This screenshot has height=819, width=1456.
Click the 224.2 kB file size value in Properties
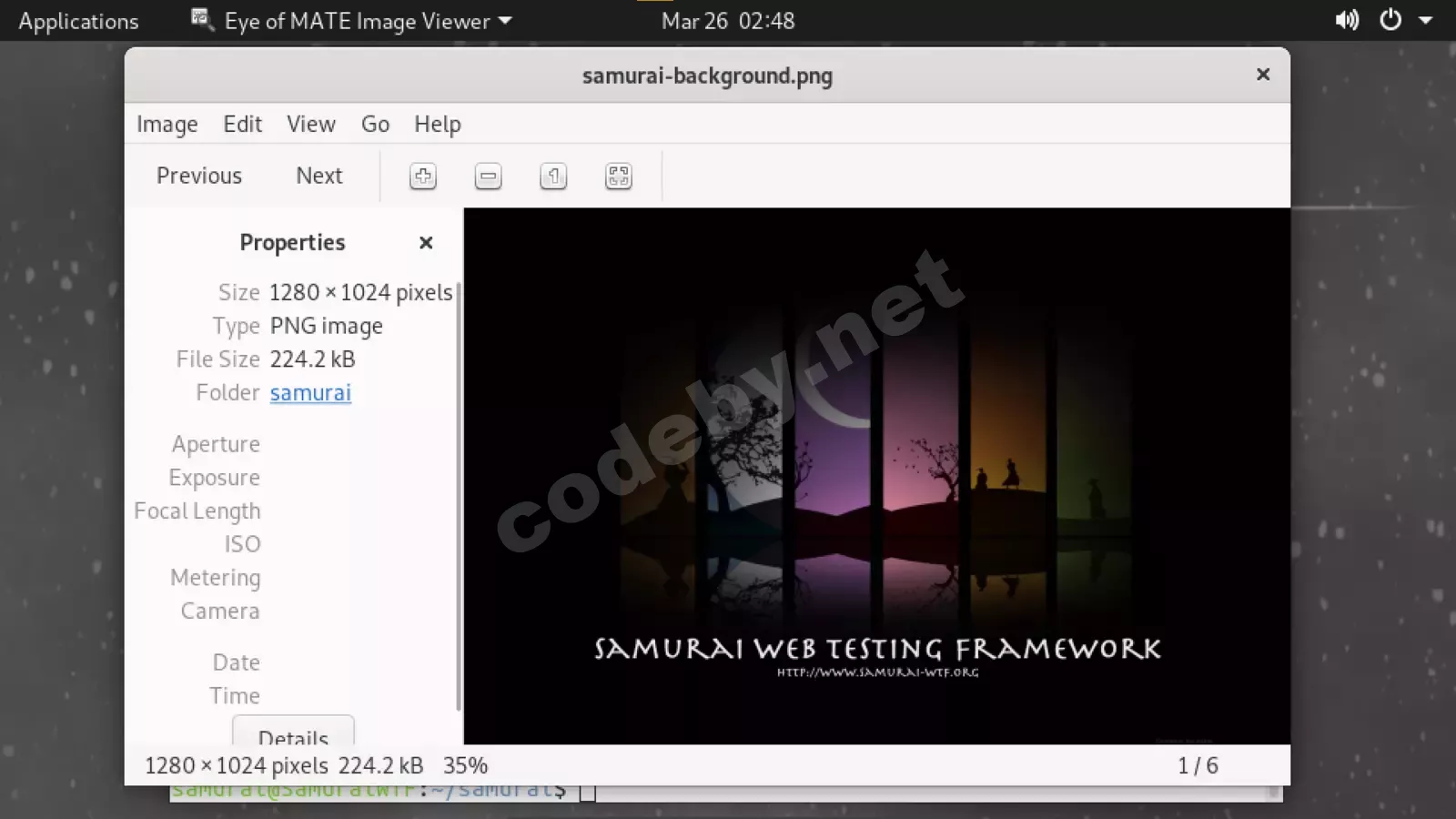point(313,359)
